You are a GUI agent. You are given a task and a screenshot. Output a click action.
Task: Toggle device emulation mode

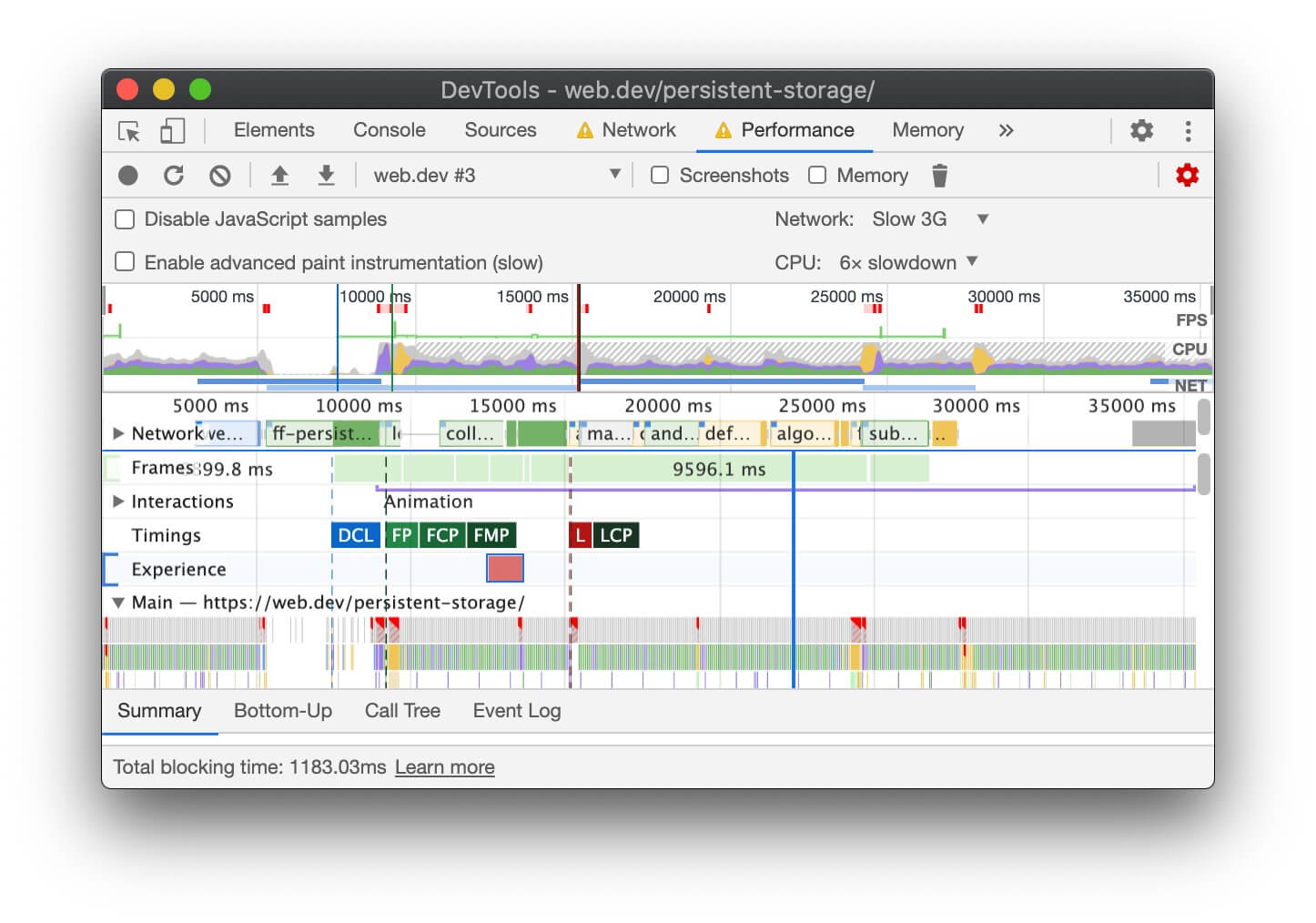172,130
